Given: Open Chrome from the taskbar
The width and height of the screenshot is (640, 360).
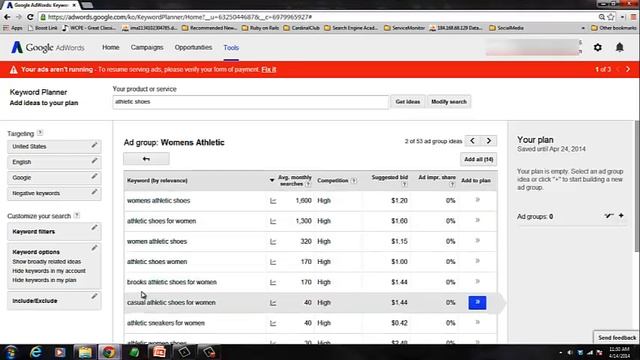Looking at the screenshot, I should pos(109,352).
